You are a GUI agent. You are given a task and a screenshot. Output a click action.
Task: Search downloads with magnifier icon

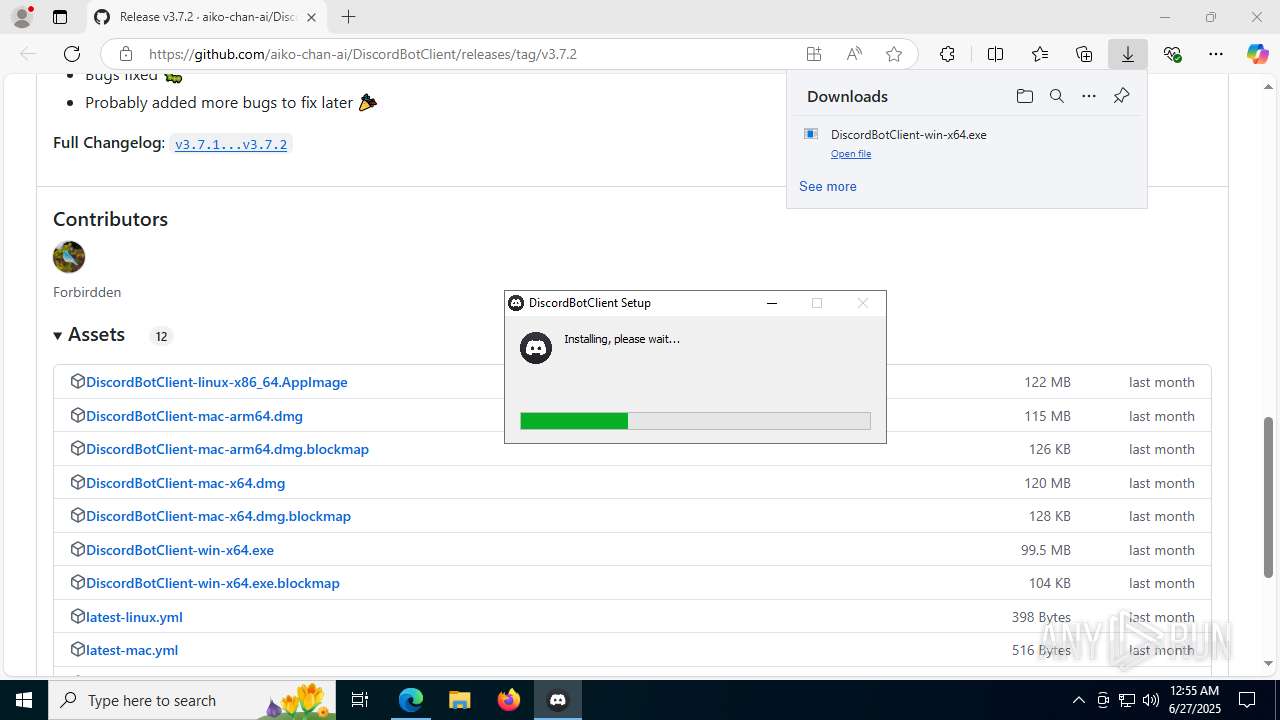(1056, 96)
